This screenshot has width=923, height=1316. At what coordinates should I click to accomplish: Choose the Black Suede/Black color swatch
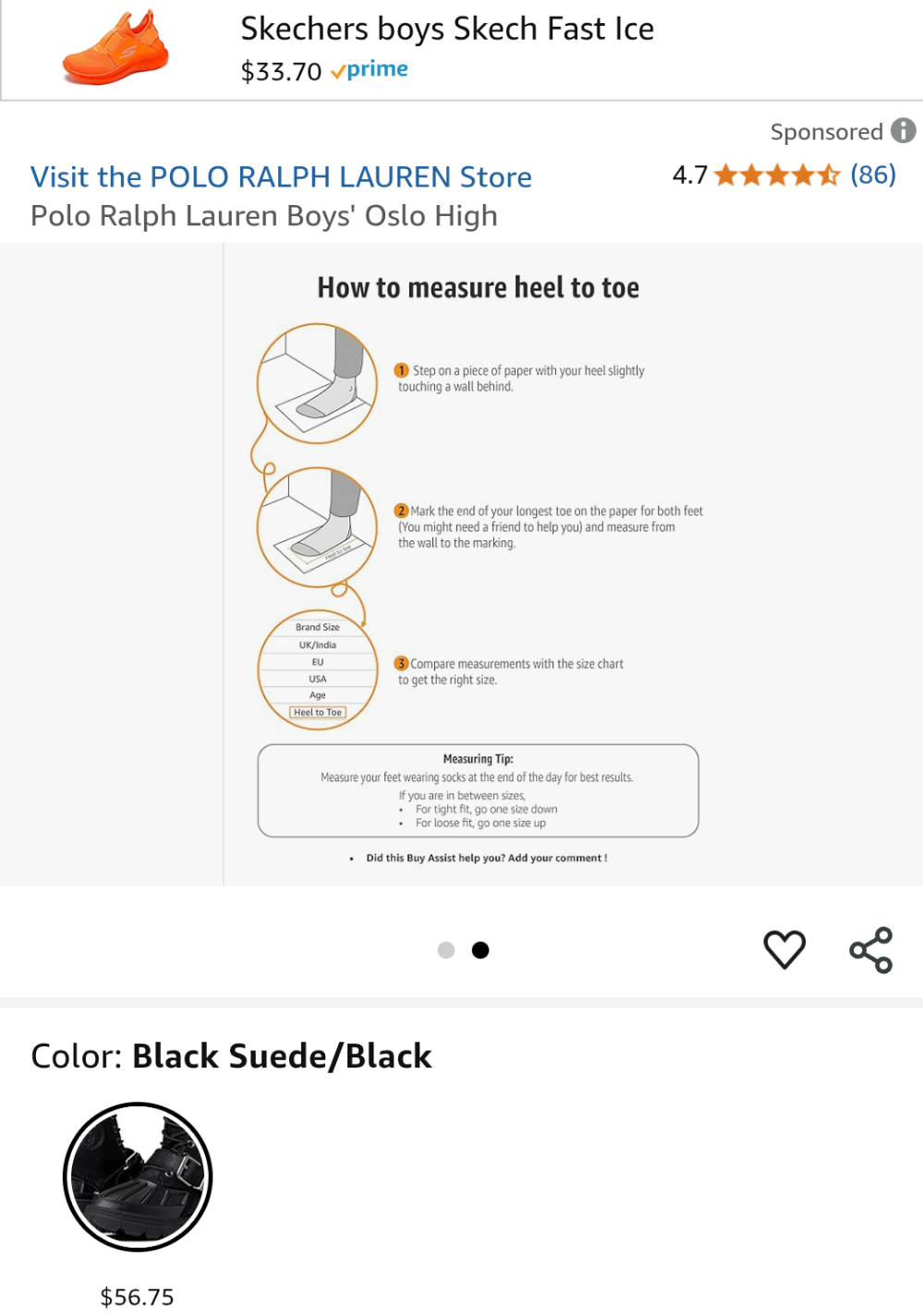coord(138,1177)
